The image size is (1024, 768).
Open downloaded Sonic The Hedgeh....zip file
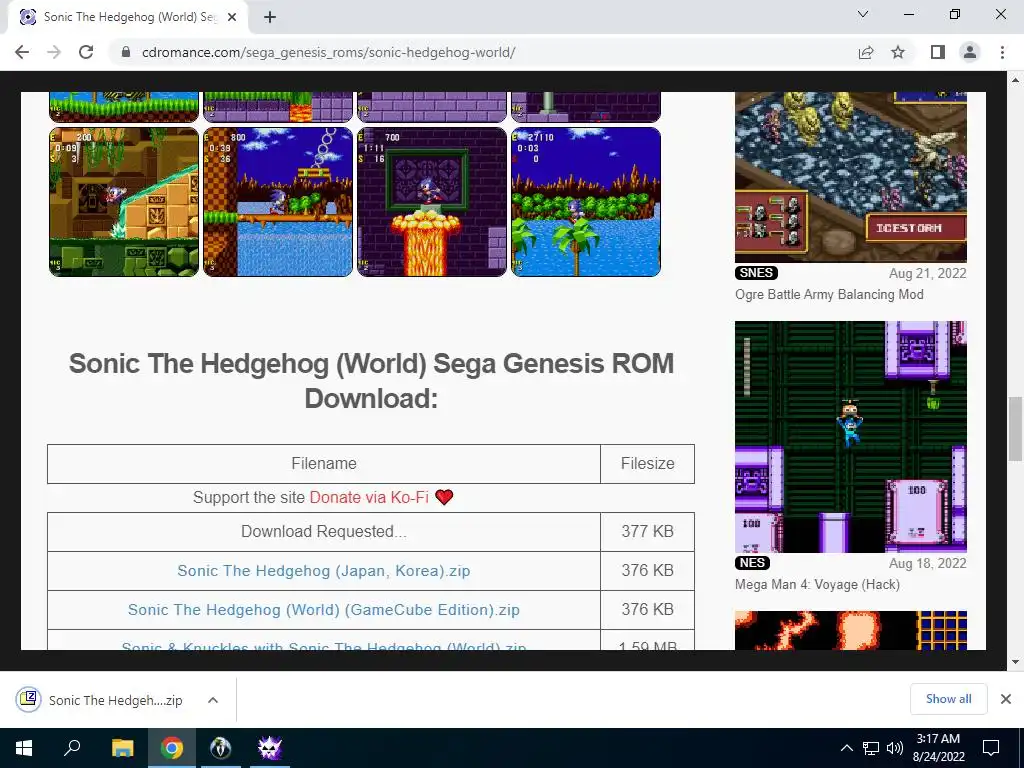101,700
